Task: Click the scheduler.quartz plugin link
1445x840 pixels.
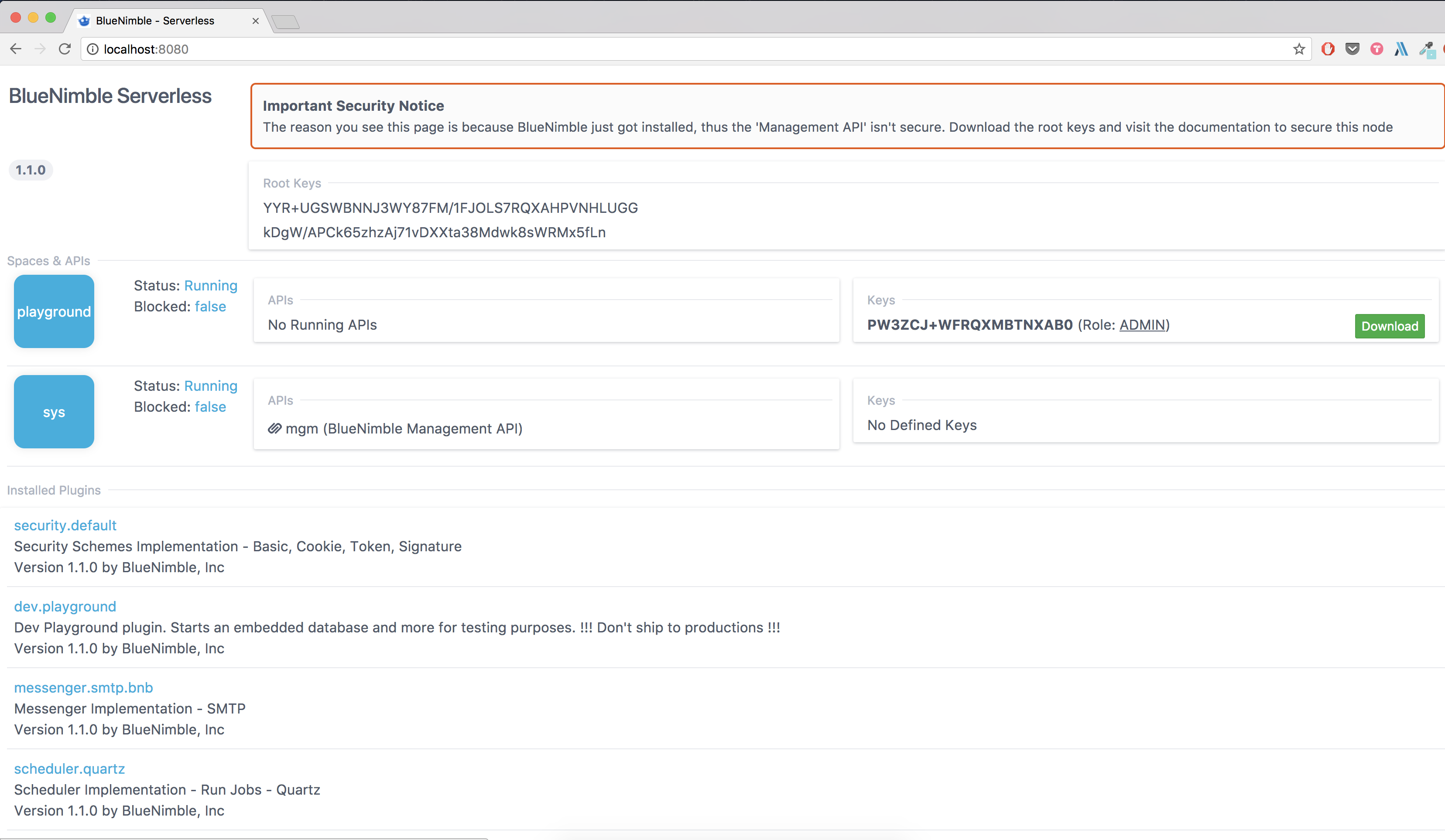Action: click(69, 768)
